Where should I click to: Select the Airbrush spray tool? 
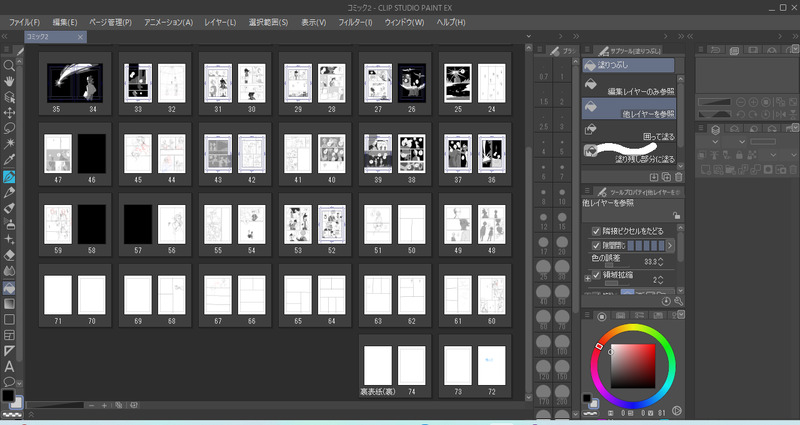[x=9, y=223]
